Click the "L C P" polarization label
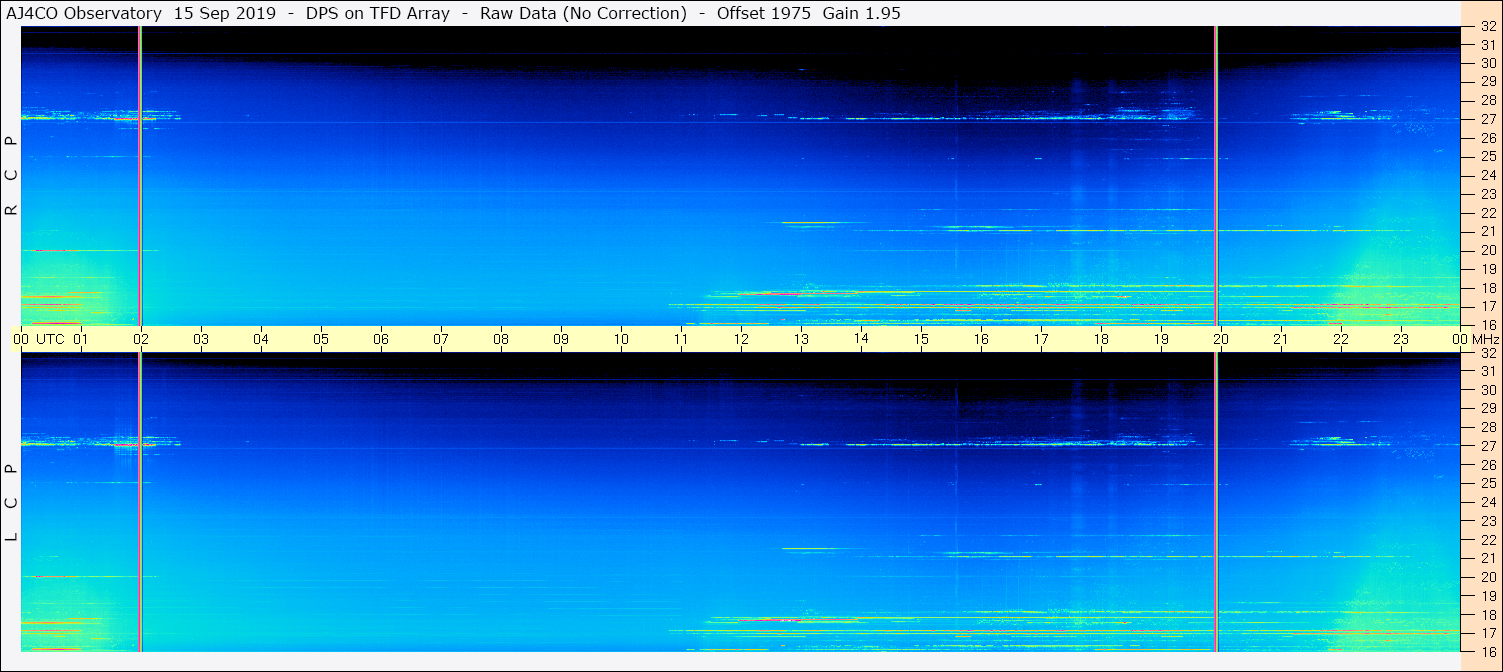This screenshot has width=1503, height=672. tap(12, 503)
